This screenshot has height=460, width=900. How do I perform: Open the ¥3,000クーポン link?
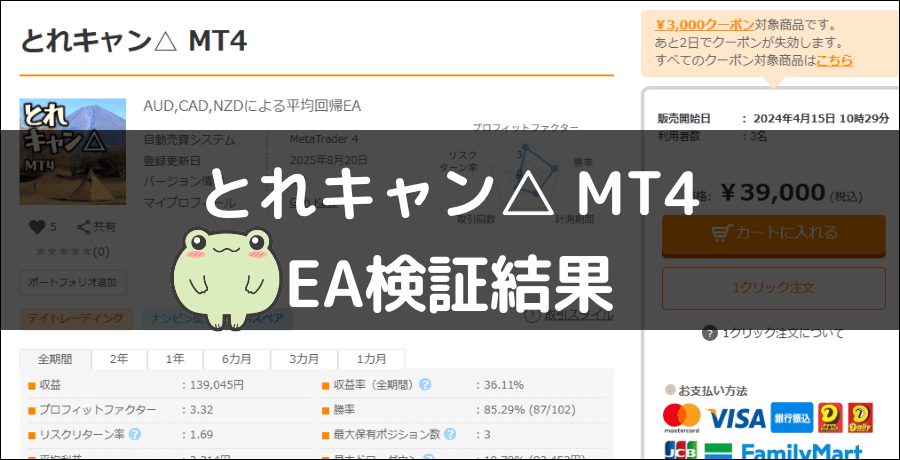704,25
